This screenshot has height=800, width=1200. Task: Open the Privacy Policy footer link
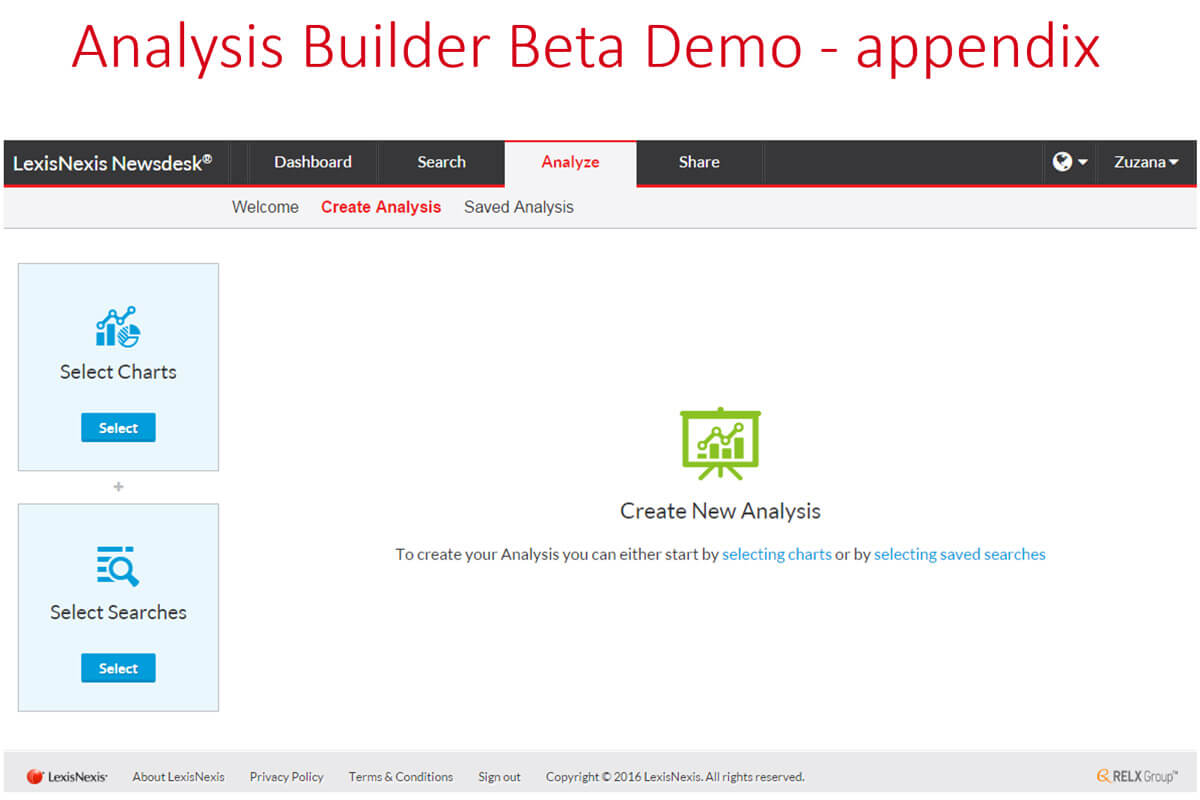(x=287, y=777)
